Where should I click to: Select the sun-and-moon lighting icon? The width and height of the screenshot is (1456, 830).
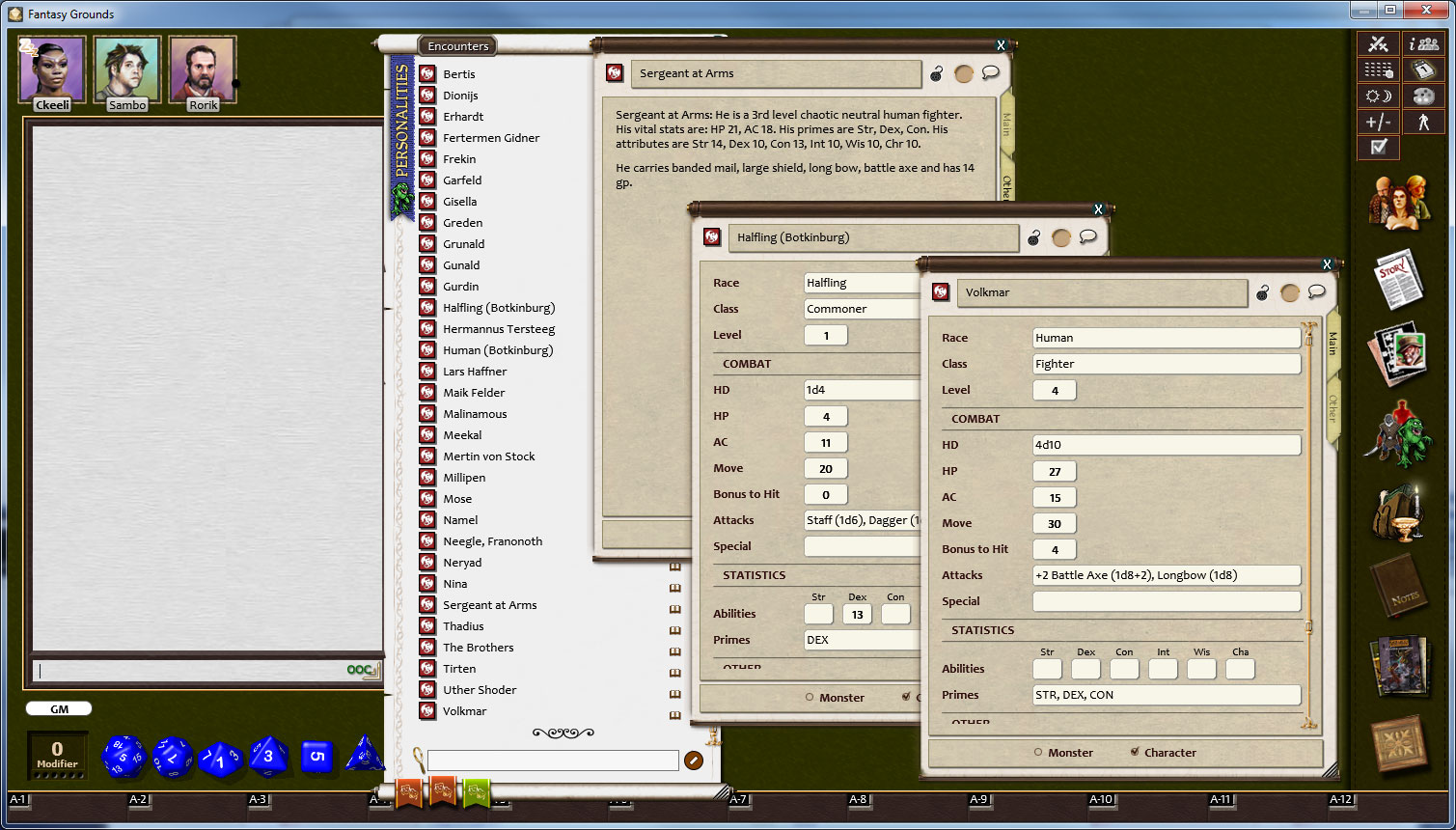1379,96
